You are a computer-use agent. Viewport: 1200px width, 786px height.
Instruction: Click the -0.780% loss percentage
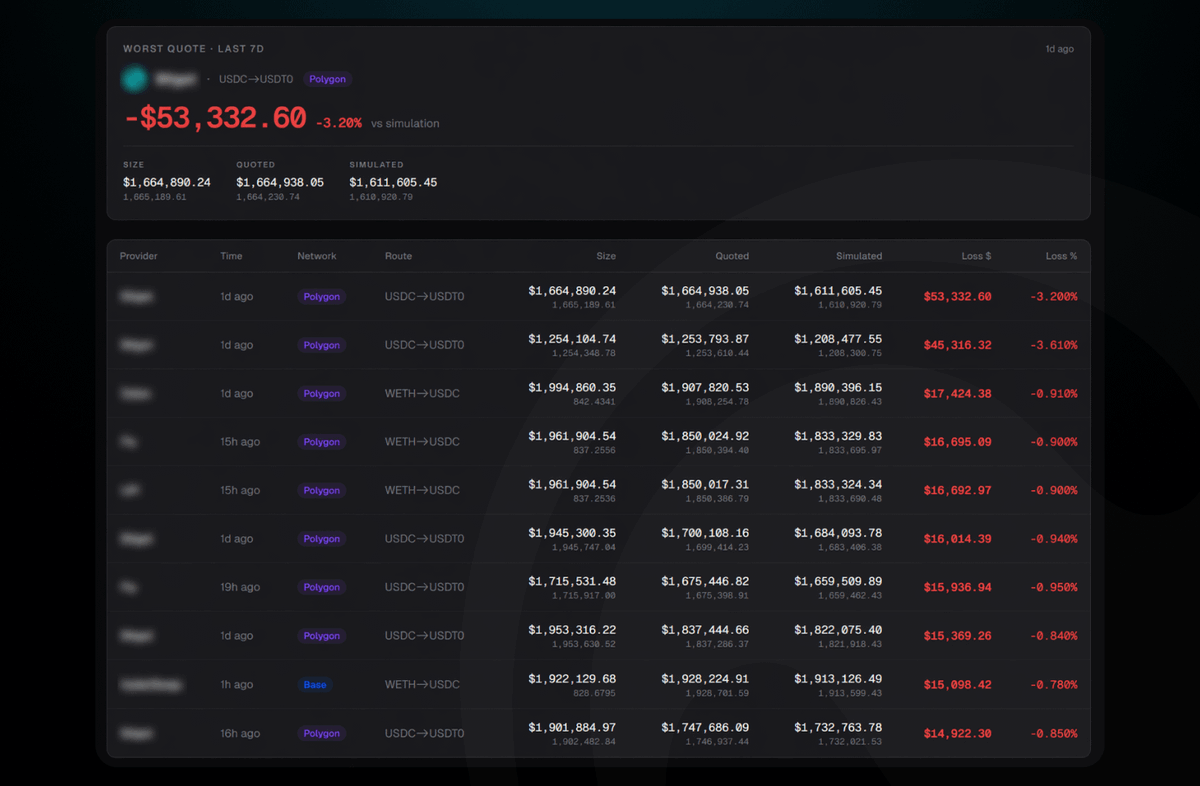tap(1054, 685)
